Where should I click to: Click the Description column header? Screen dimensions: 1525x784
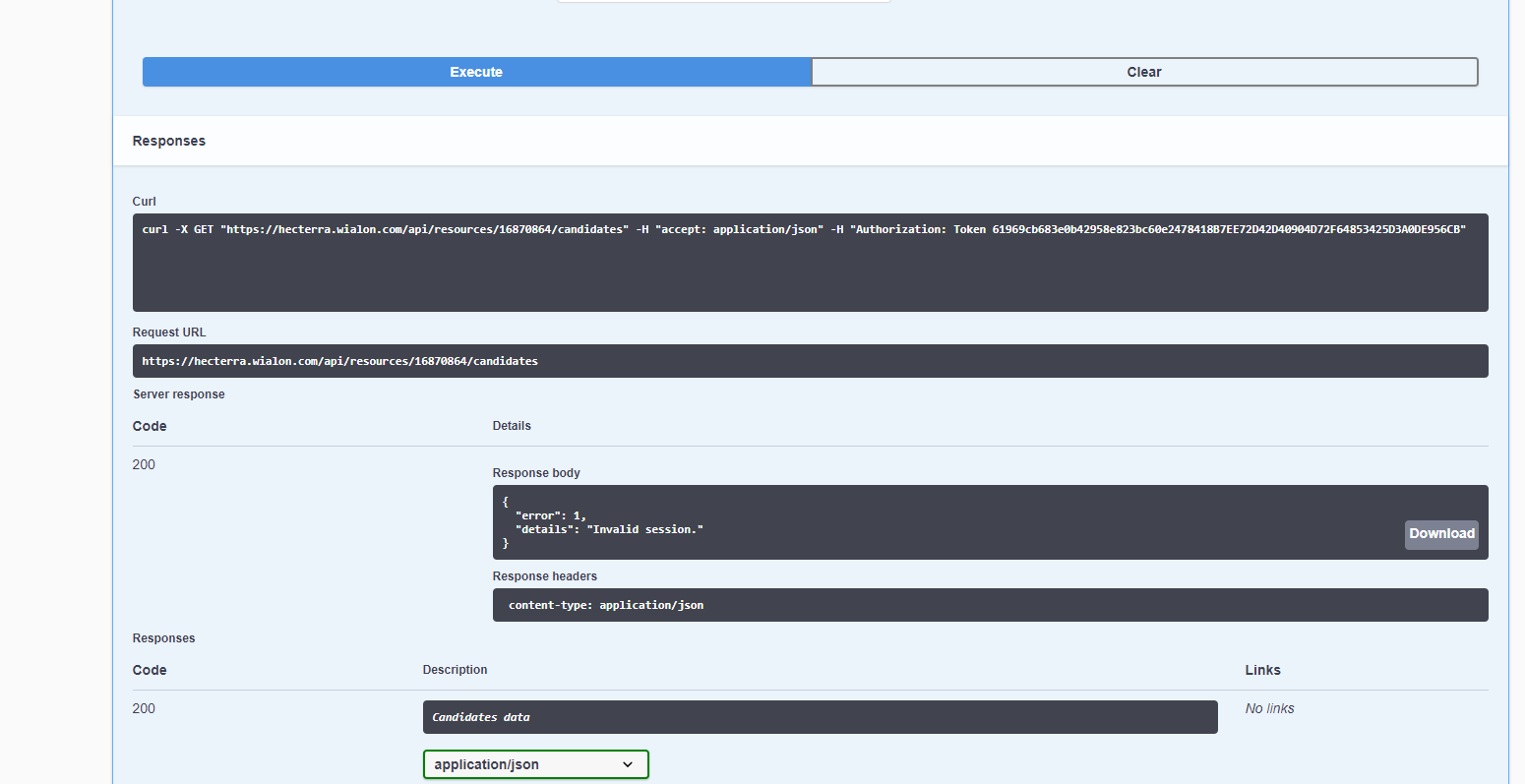[x=455, y=670]
